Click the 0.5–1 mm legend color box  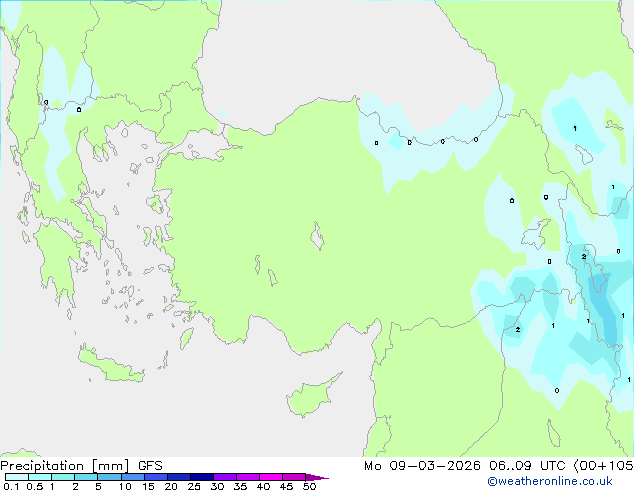coord(40,477)
